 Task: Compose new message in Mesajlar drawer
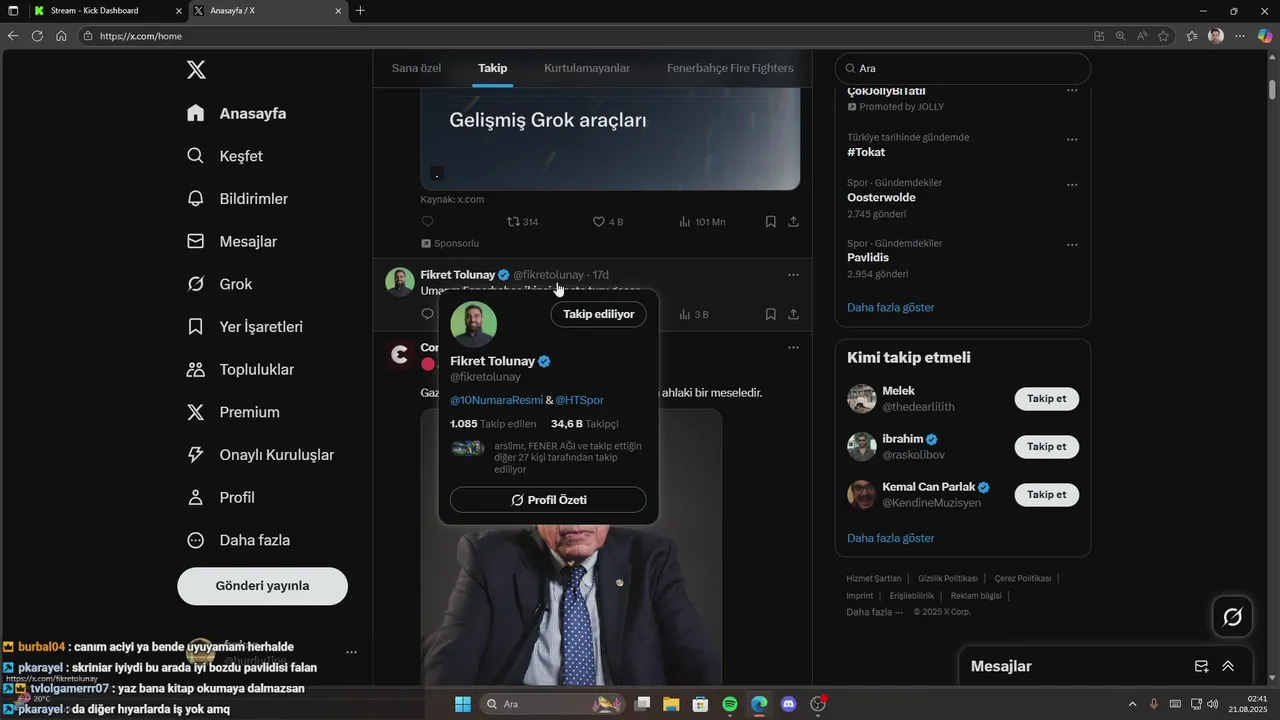[x=1202, y=666]
